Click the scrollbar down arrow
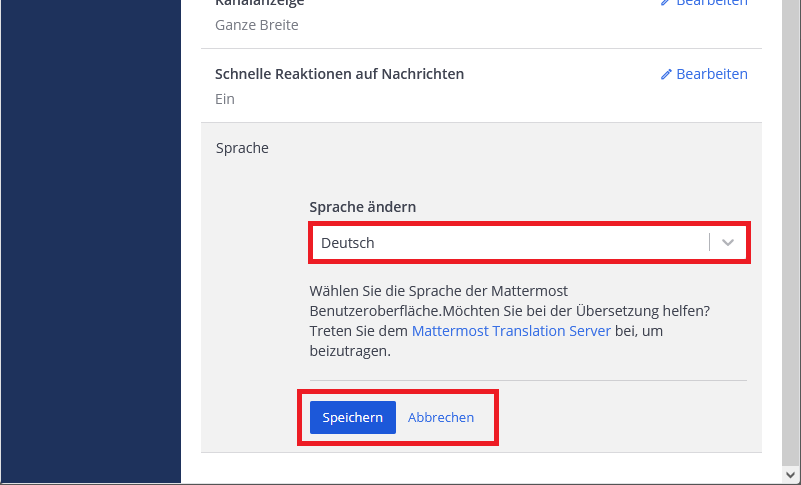The height and width of the screenshot is (485, 801). pos(791,475)
